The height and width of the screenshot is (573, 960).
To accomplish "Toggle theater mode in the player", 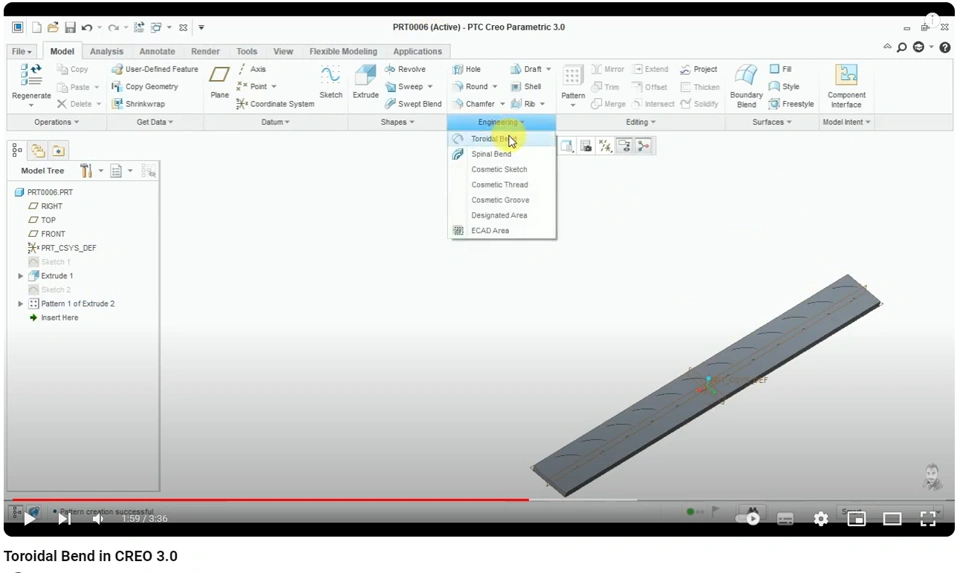I will [x=892, y=519].
